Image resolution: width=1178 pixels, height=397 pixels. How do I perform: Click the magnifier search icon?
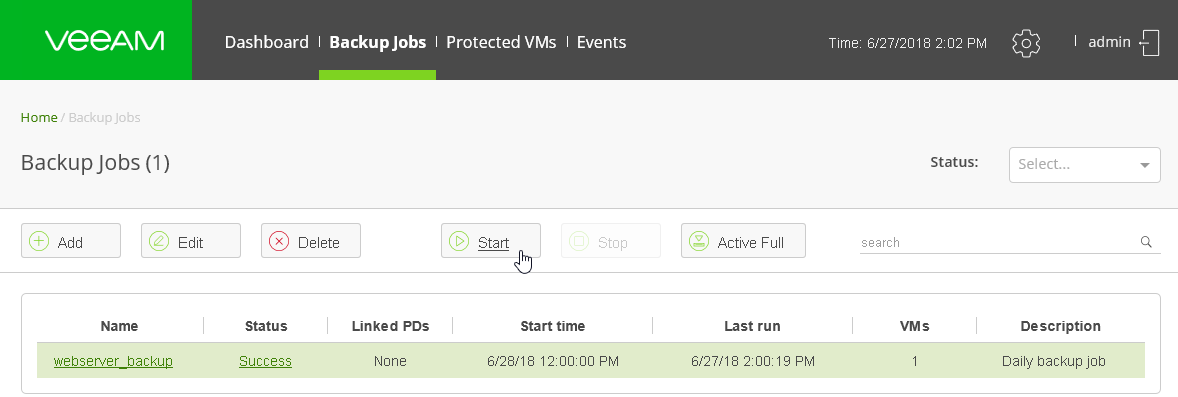tap(1146, 242)
